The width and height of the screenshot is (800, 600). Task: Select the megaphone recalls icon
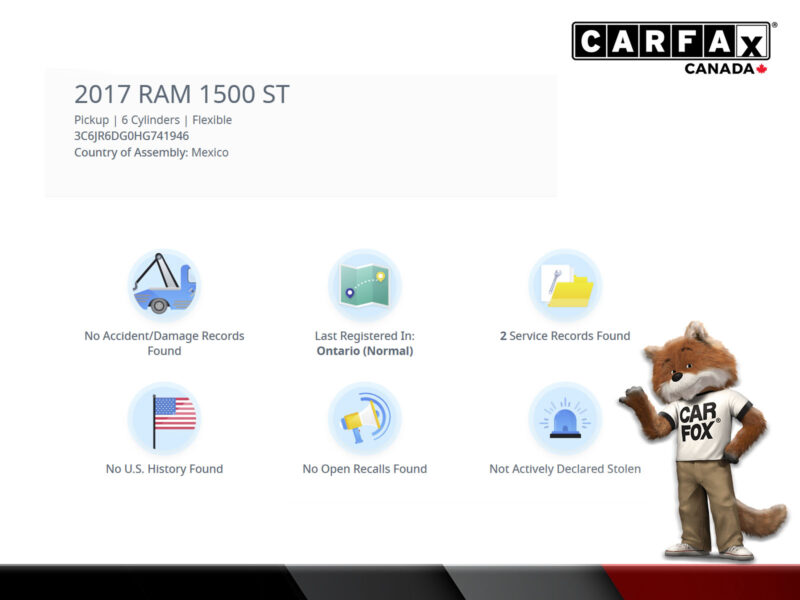point(365,418)
